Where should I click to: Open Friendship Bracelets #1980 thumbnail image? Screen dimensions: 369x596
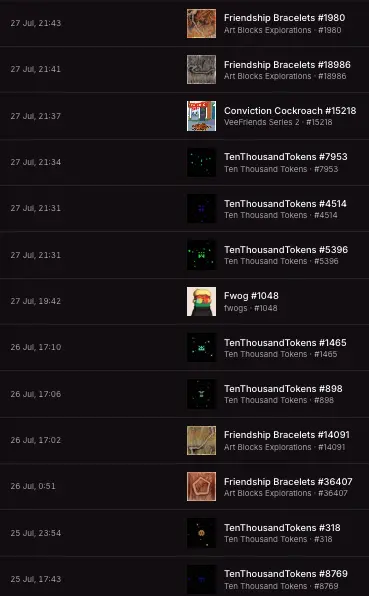tap(201, 24)
